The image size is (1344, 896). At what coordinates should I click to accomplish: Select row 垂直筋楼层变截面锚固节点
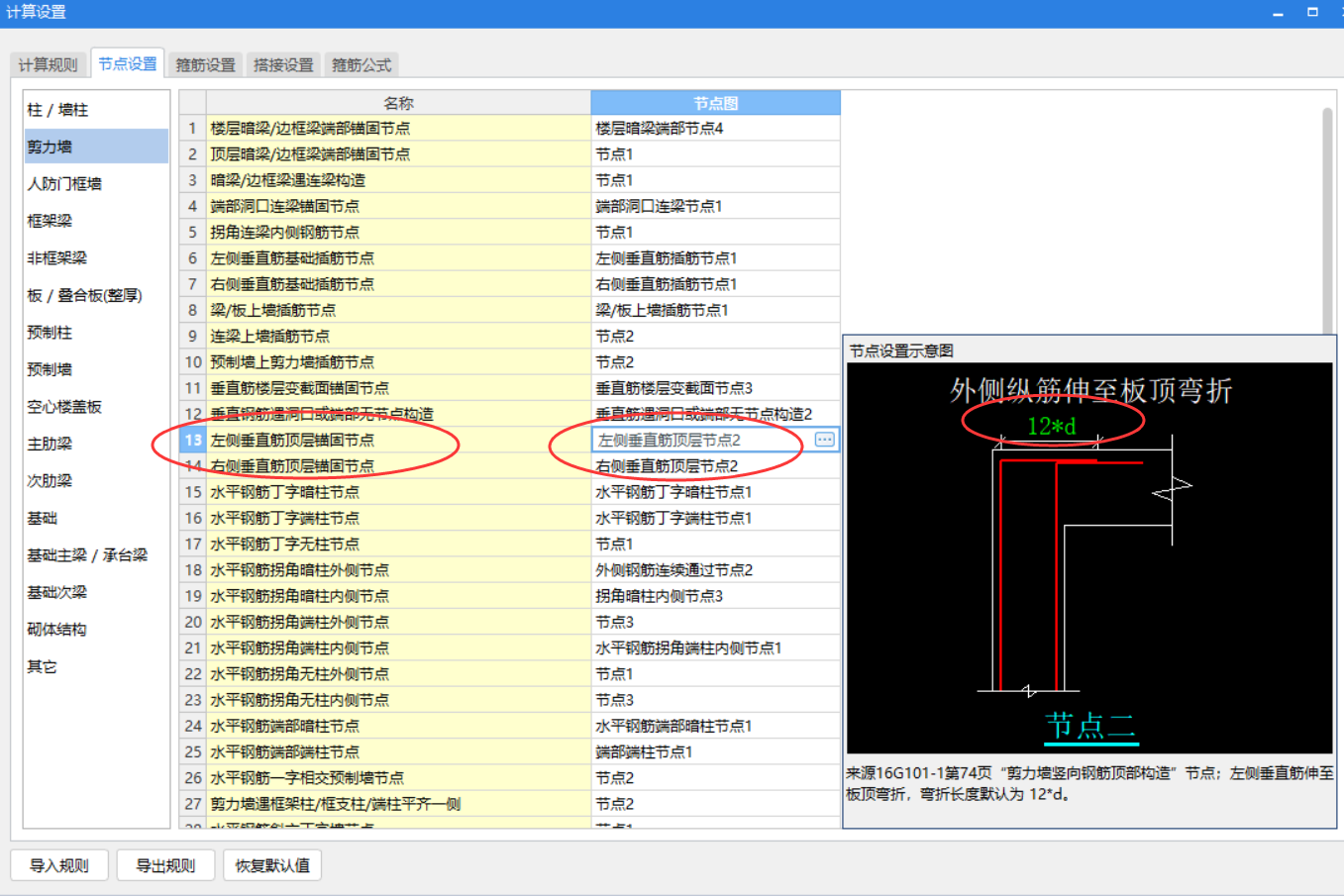(398, 388)
